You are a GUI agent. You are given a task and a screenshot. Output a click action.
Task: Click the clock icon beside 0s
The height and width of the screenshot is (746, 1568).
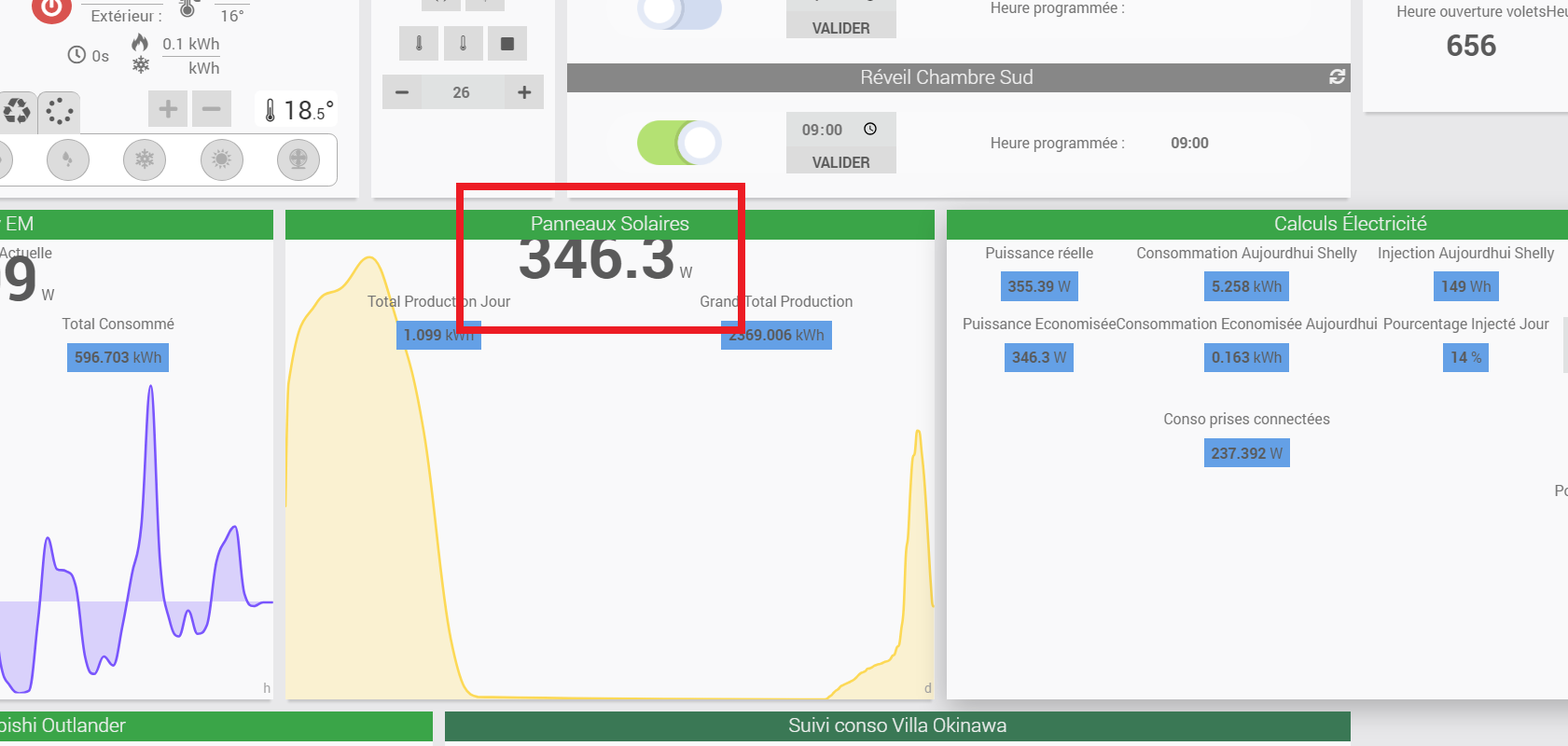click(x=76, y=55)
